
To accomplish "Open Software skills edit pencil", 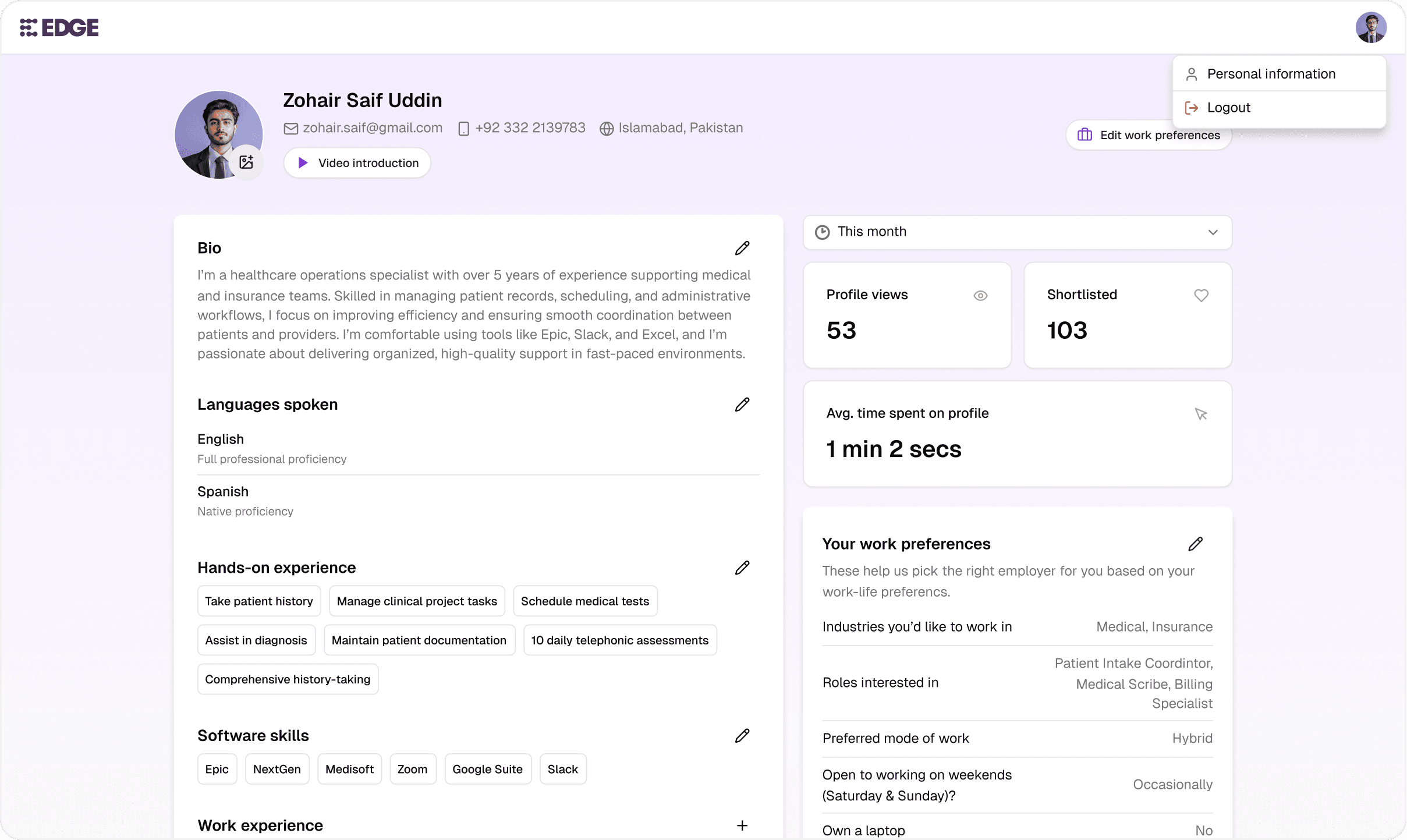I will tap(742, 736).
